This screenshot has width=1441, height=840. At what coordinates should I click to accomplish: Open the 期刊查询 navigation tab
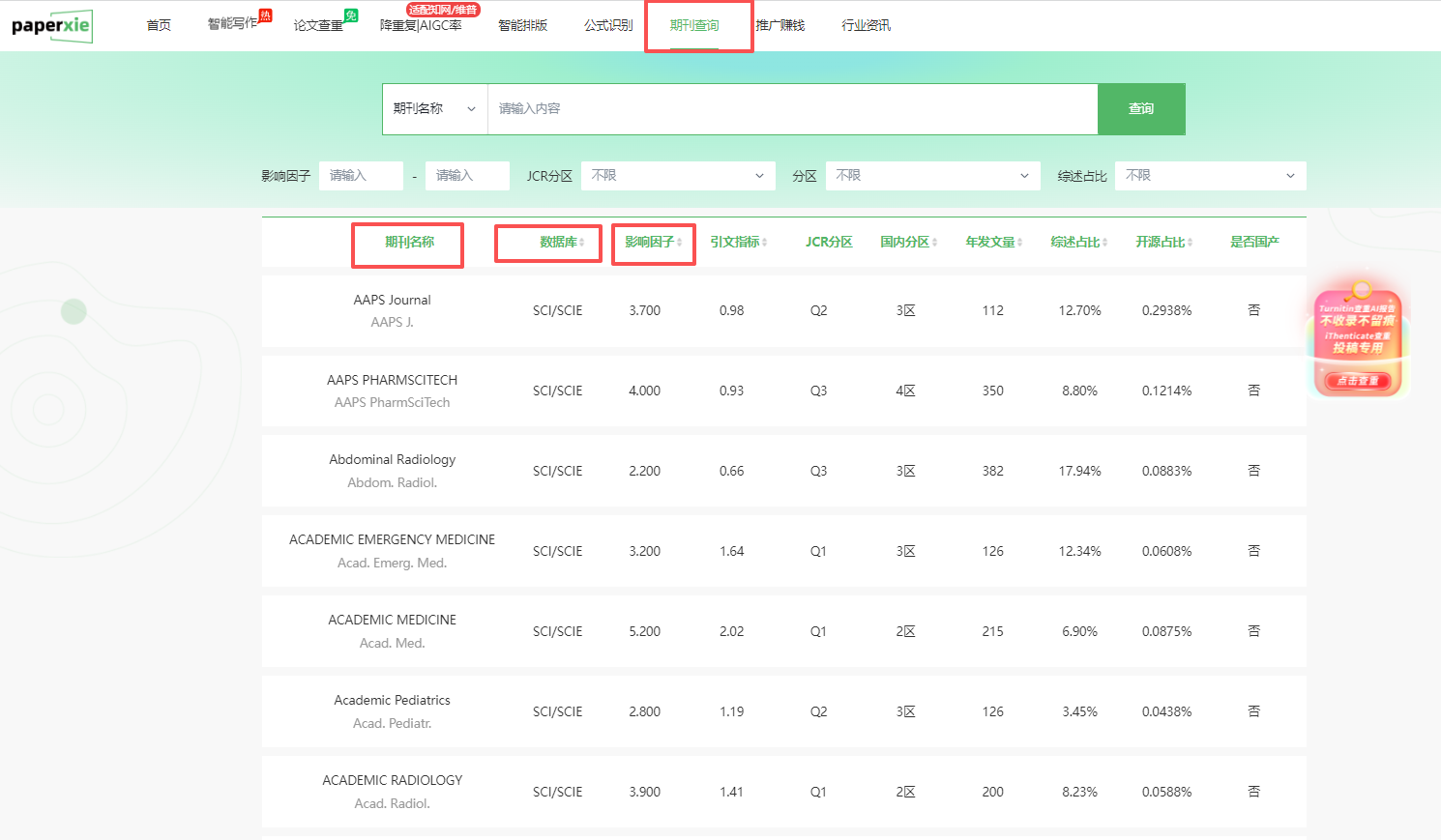click(x=694, y=26)
